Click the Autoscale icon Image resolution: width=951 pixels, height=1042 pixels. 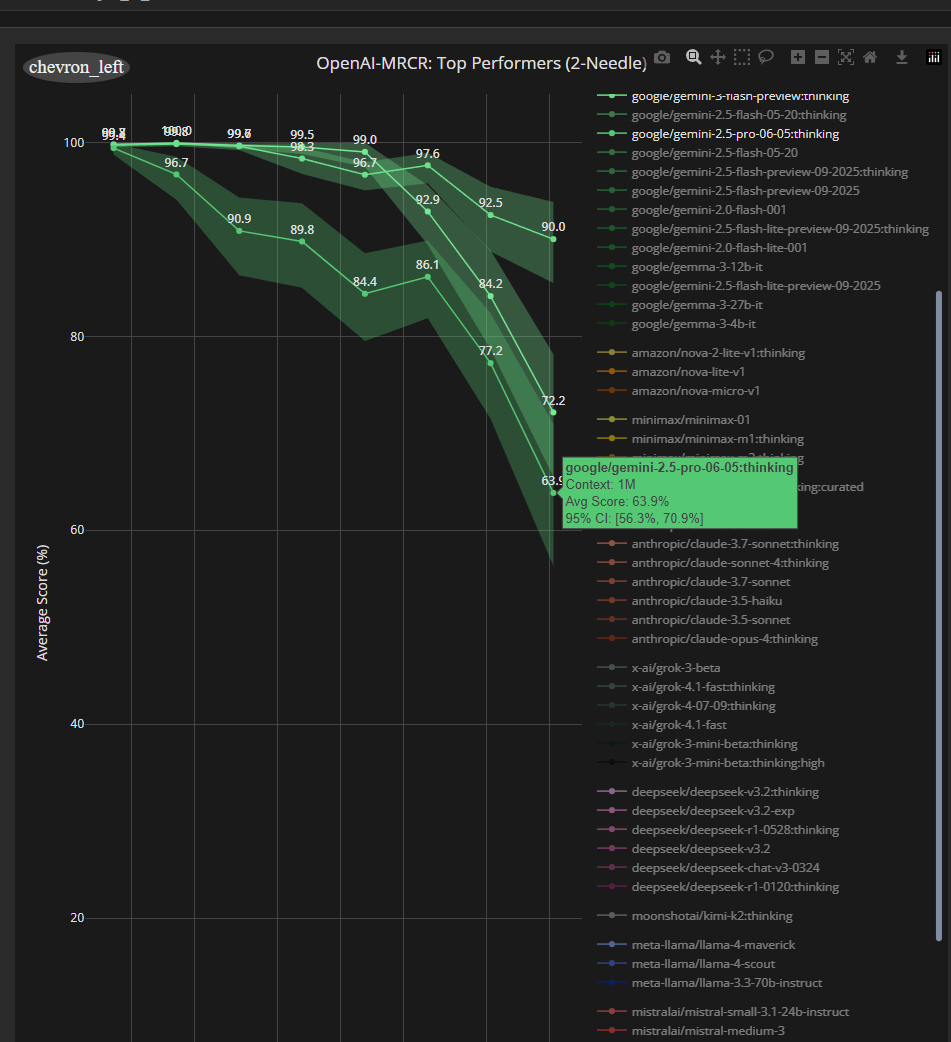point(846,58)
